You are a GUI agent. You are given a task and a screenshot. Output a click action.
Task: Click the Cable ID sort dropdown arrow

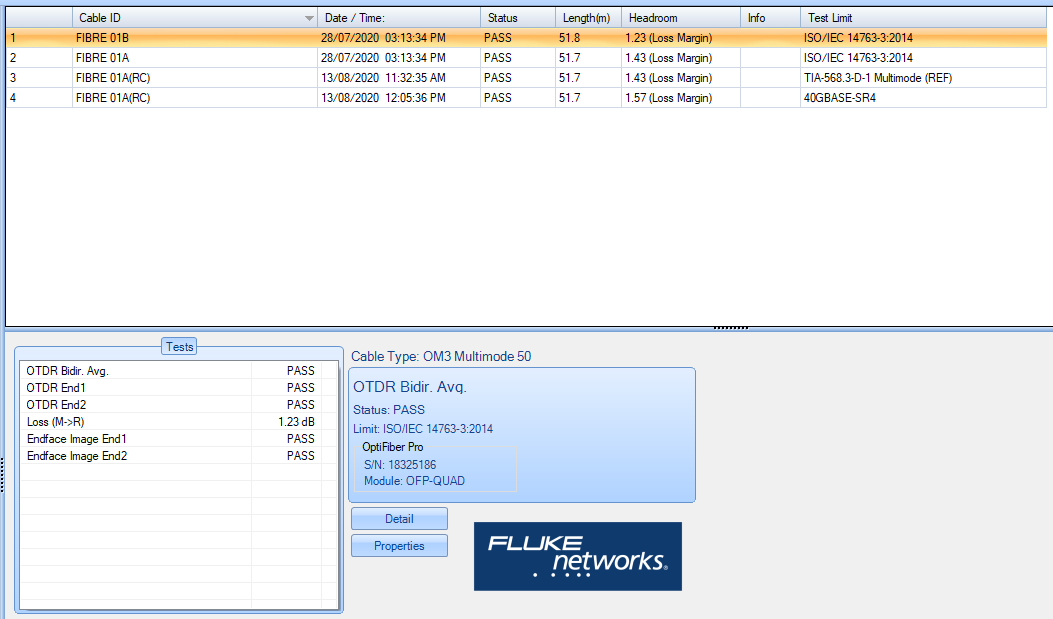point(309,18)
